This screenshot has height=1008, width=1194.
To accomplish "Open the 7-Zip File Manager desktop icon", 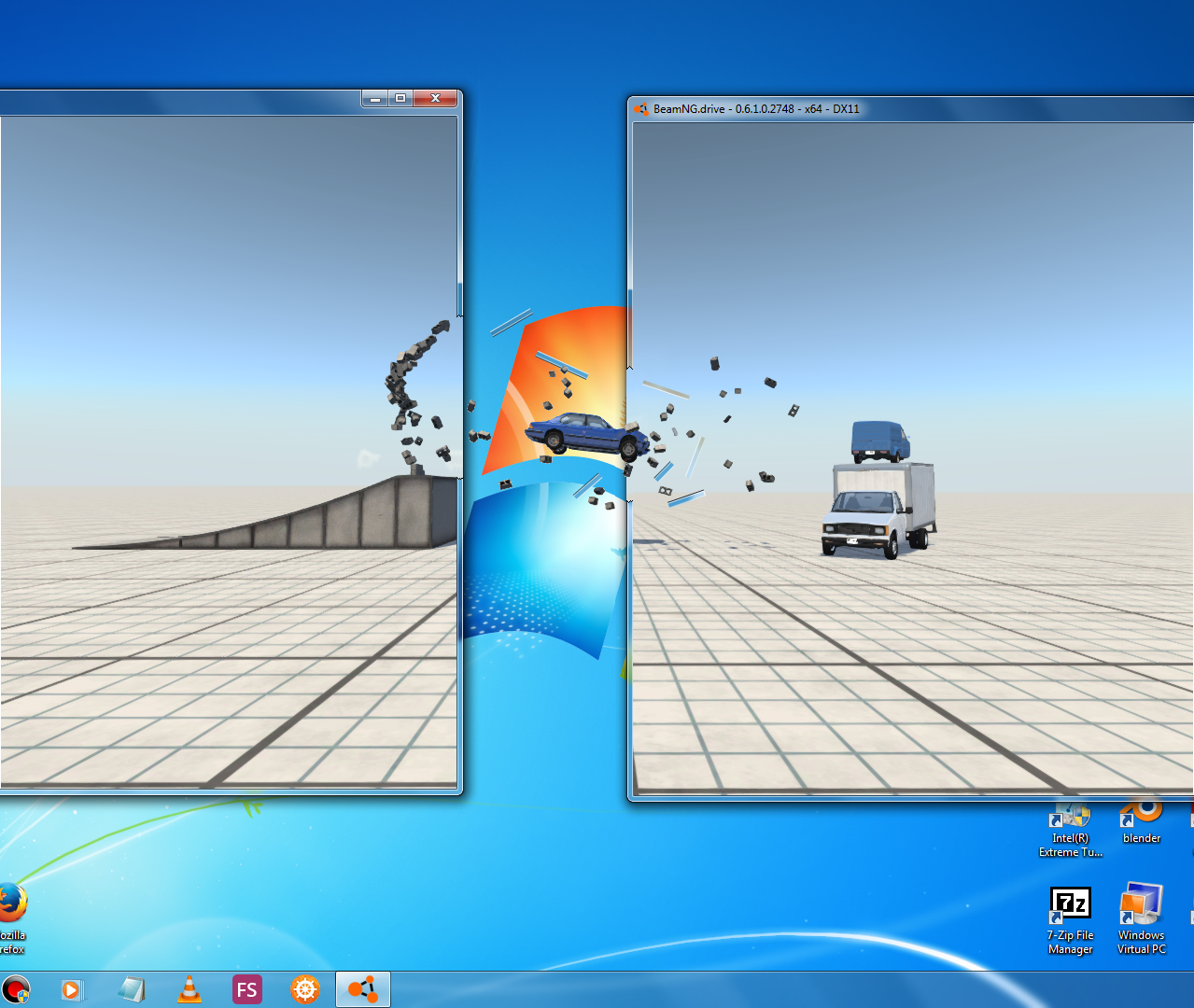I will click(1071, 919).
